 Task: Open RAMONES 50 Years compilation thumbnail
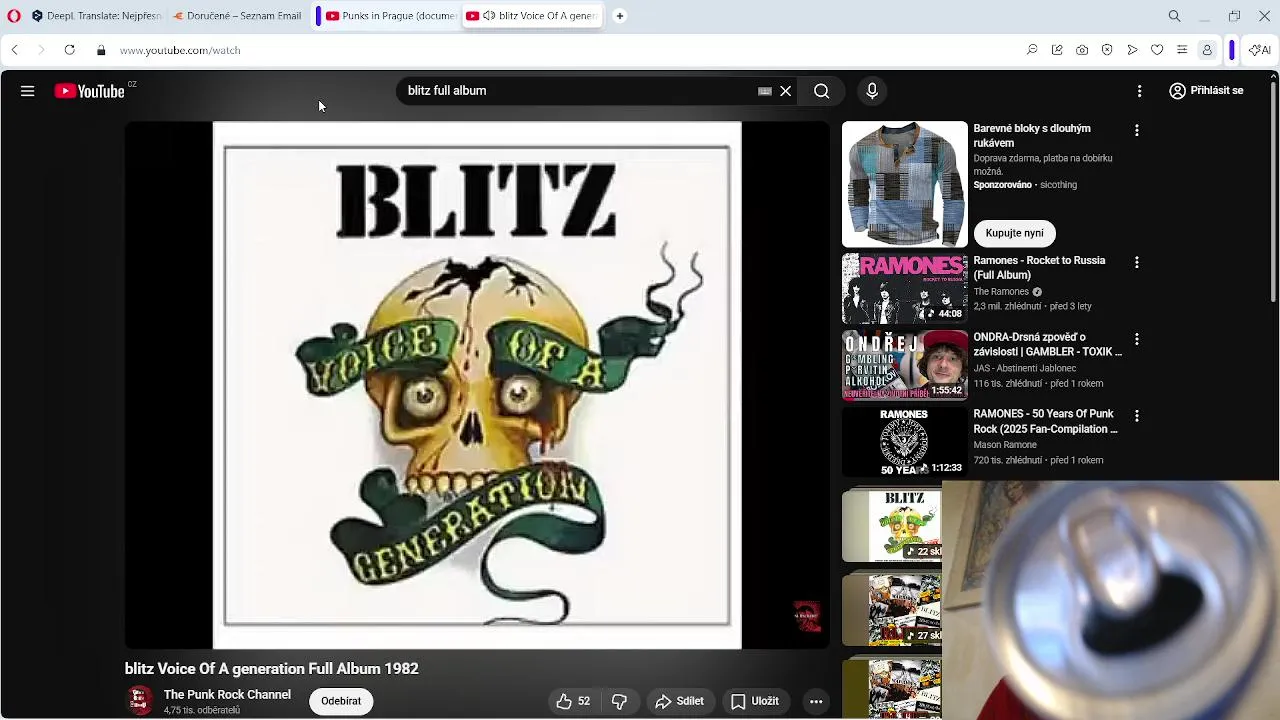coord(905,441)
